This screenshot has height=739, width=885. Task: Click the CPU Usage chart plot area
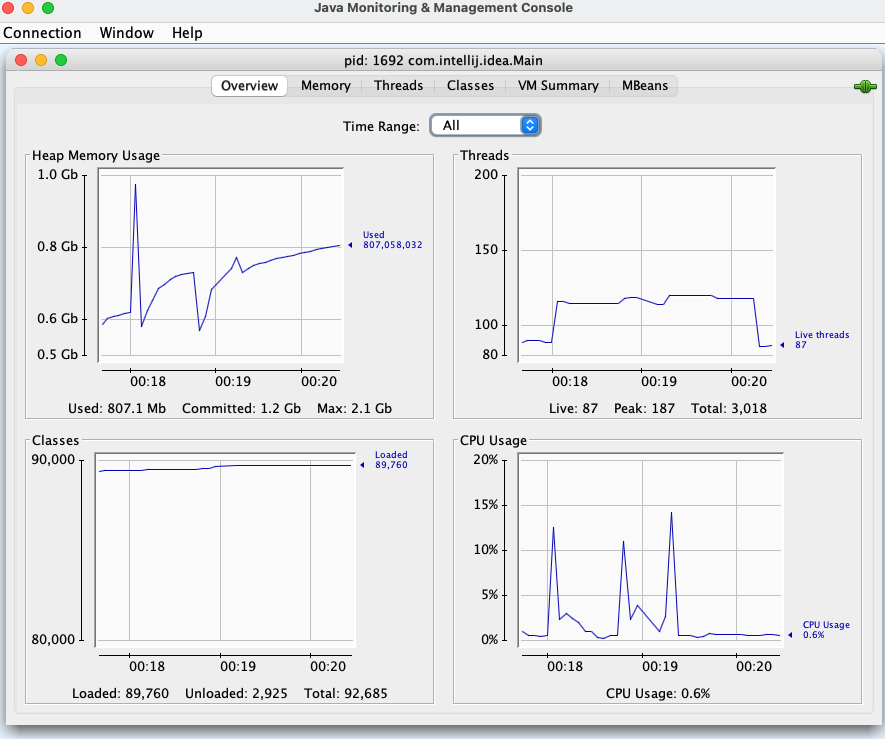(647, 550)
